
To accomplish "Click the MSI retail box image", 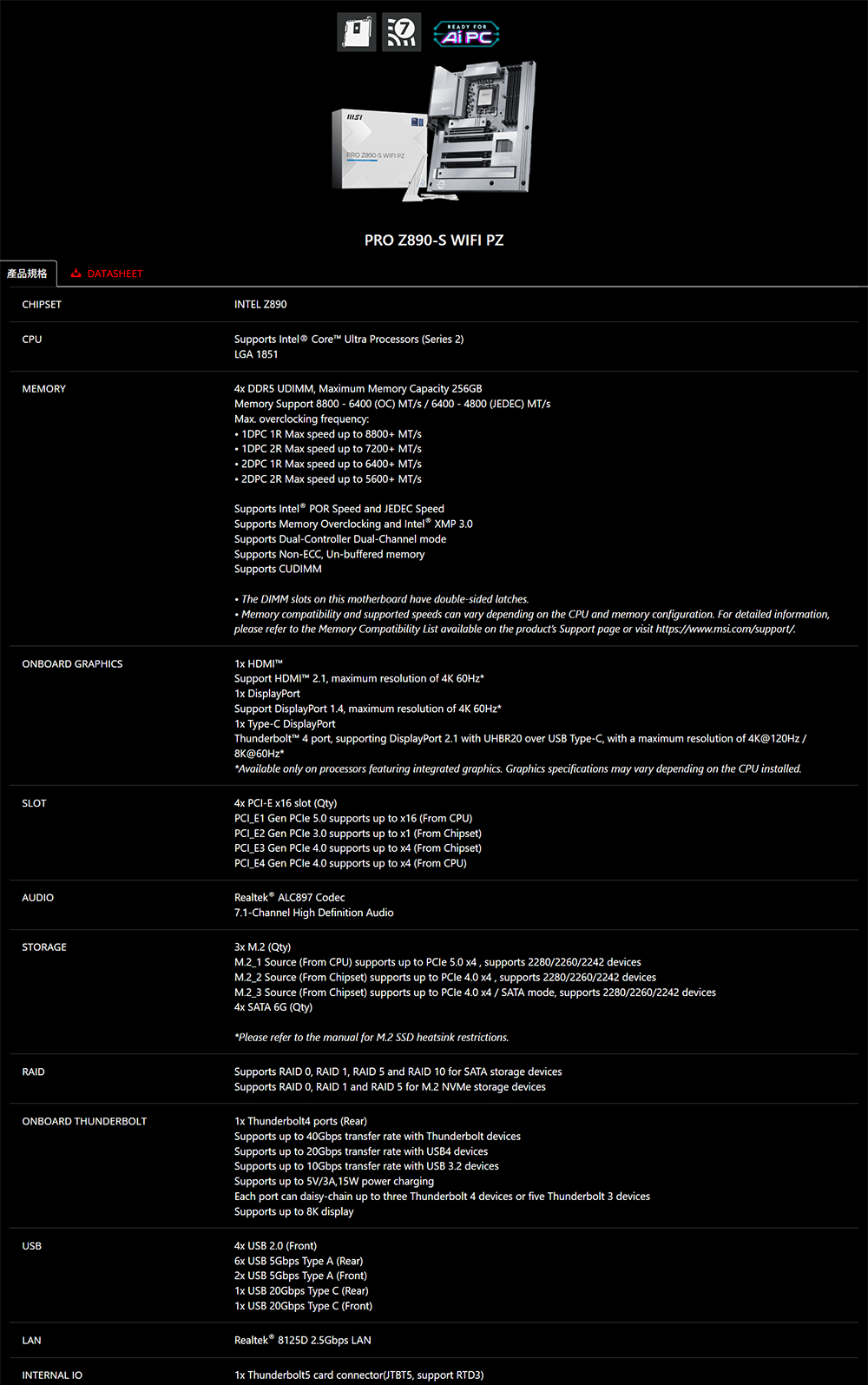I will pos(378,149).
